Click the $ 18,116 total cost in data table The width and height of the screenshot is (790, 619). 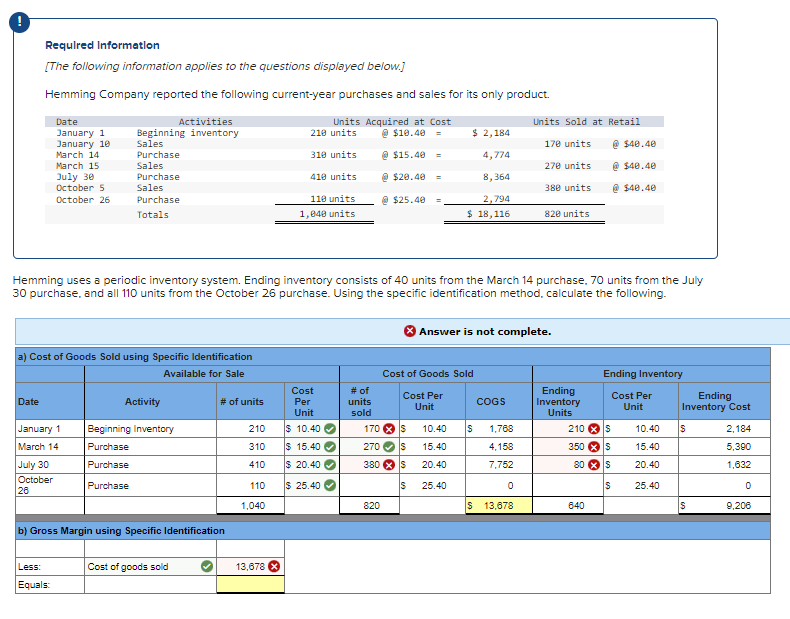tap(488, 214)
